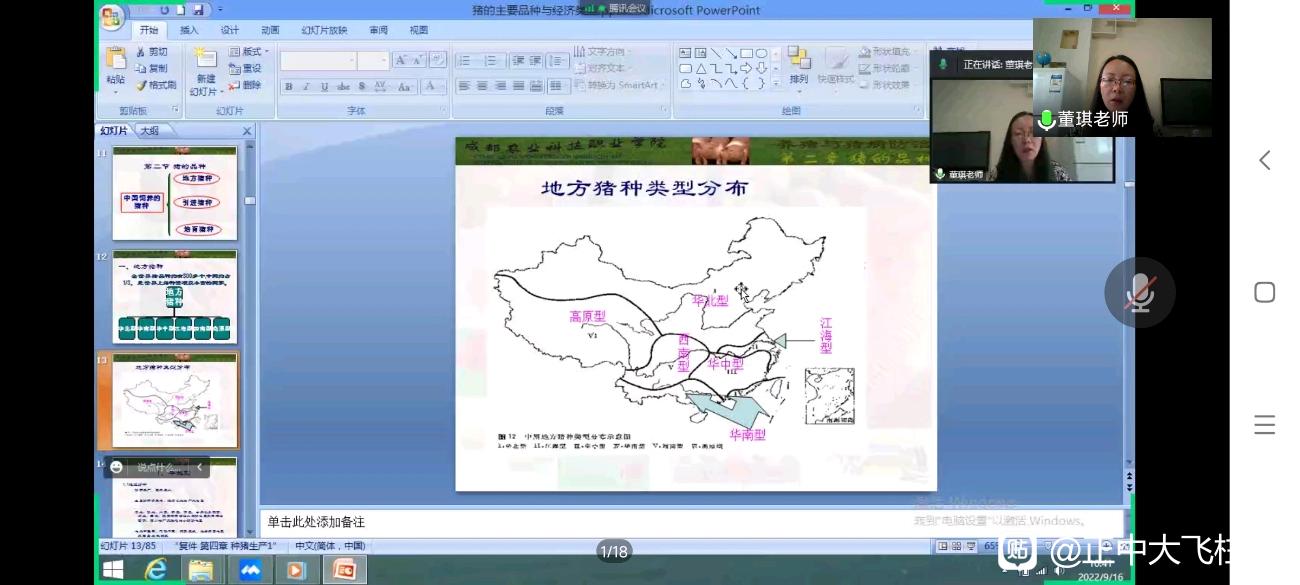This screenshot has height=585, width=1300.
Task: Toggle underline formatting
Action: (324, 87)
